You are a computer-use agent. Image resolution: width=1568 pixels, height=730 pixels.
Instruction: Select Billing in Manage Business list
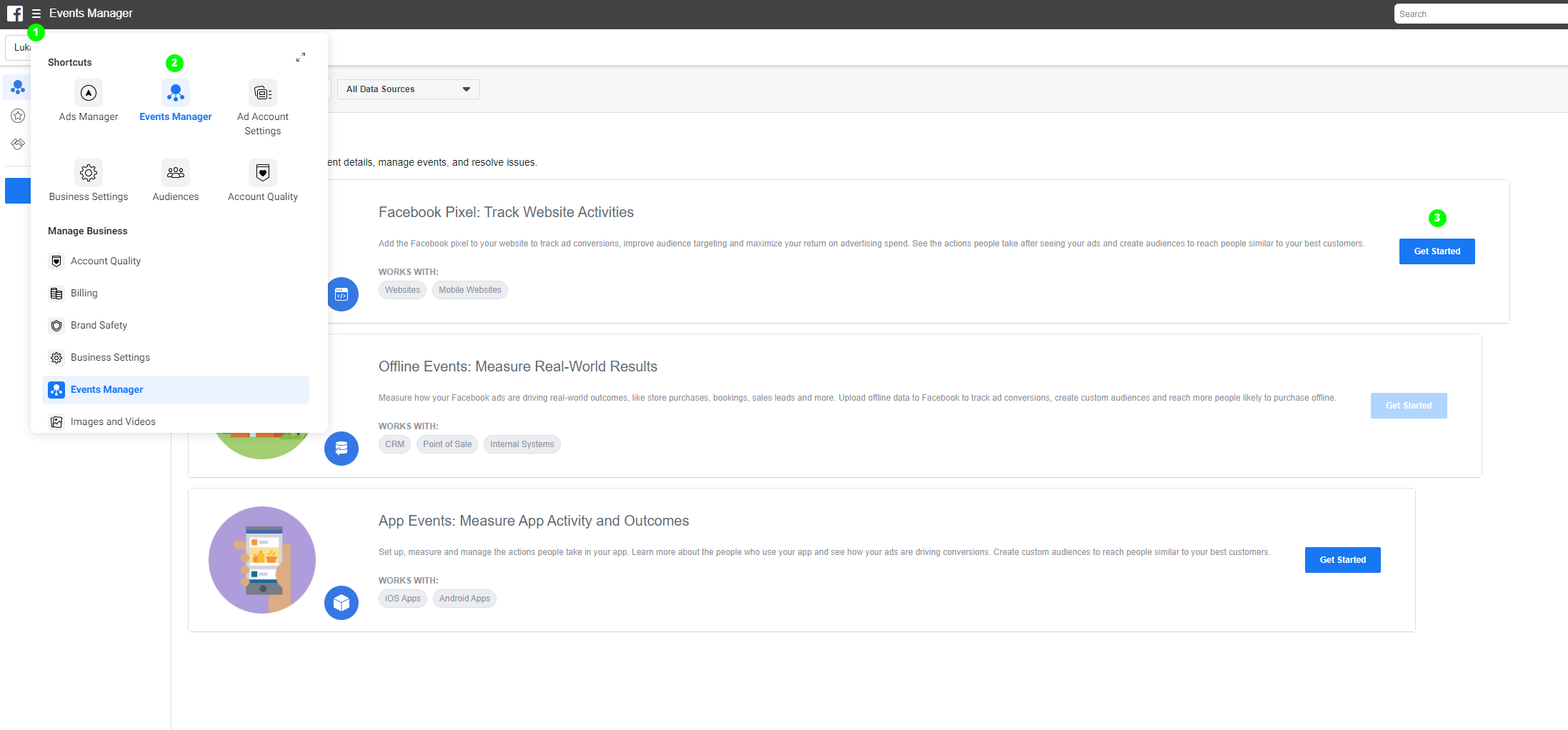point(84,294)
